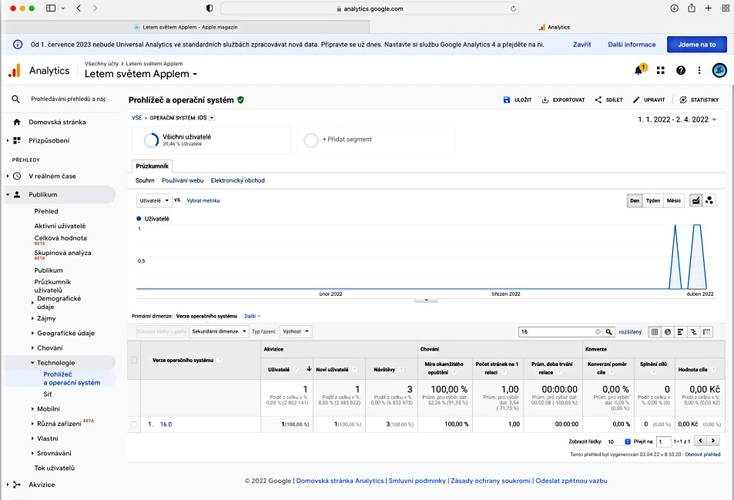
Task: Open the Uživatelé metric dropdown
Action: 154,200
